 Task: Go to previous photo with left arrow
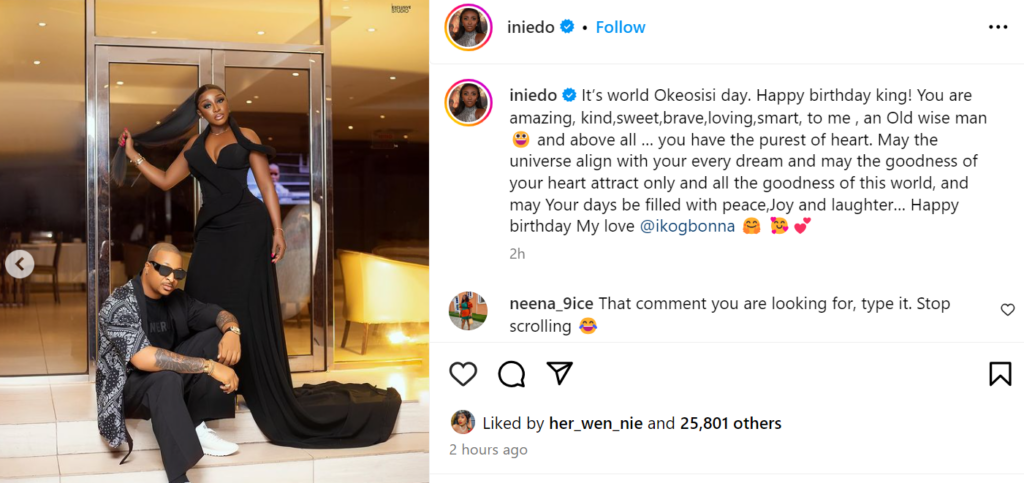coord(19,264)
